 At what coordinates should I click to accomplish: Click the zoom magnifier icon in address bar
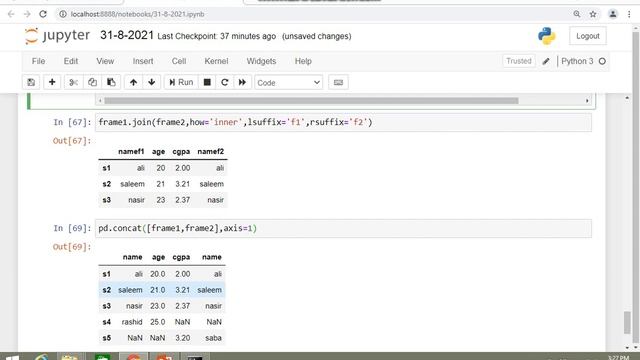pyautogui.click(x=577, y=14)
